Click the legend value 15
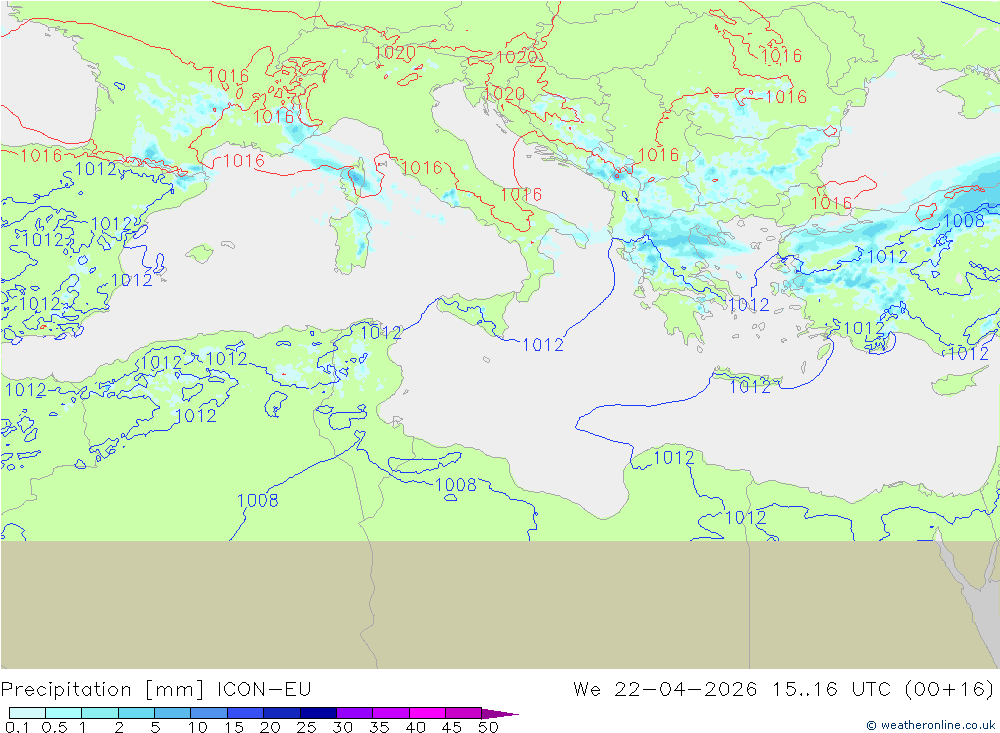 click(x=234, y=727)
